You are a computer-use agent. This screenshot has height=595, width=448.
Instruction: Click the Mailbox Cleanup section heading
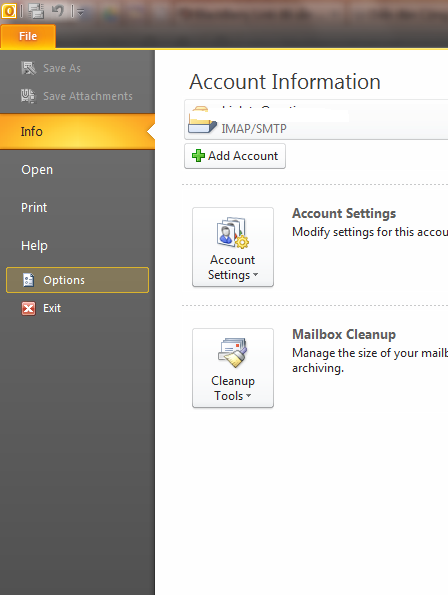[x=344, y=334]
